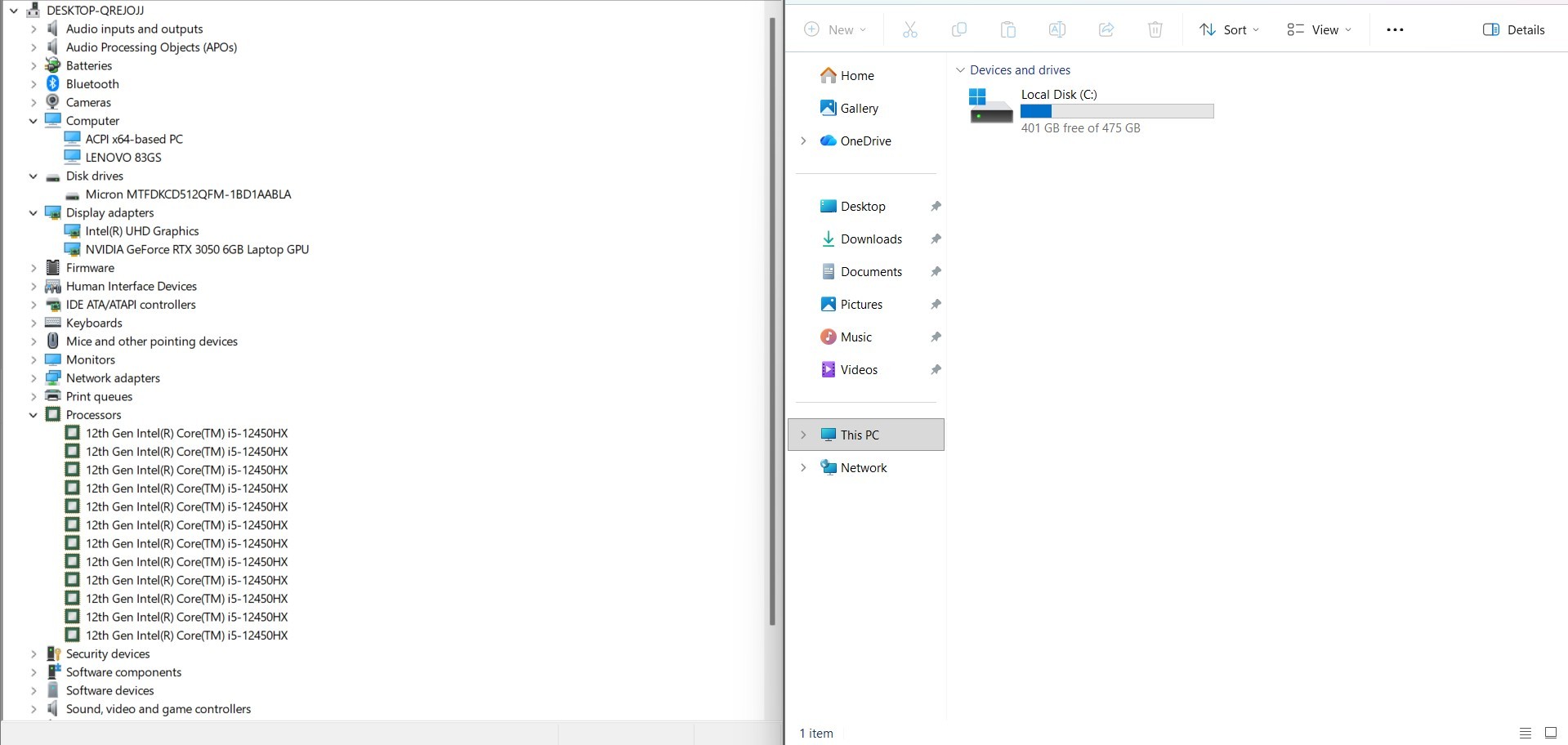Open the View dropdown menu

click(1319, 30)
